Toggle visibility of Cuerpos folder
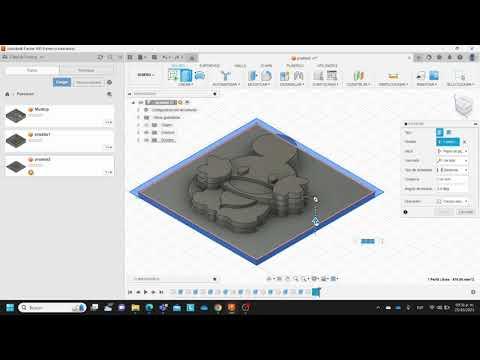The height and width of the screenshot is (360, 480). click(x=146, y=132)
